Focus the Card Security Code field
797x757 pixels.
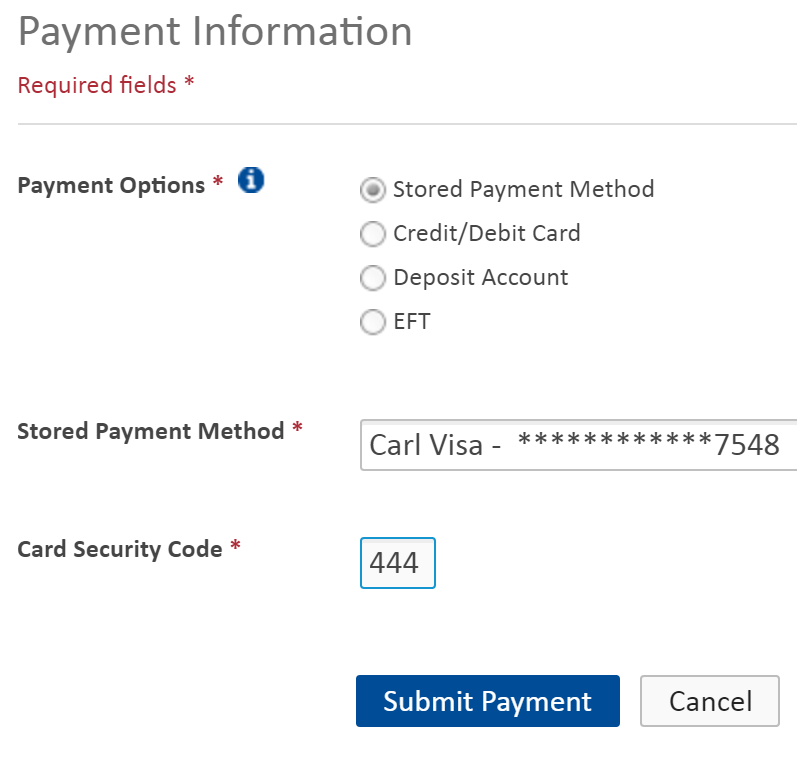coord(397,563)
